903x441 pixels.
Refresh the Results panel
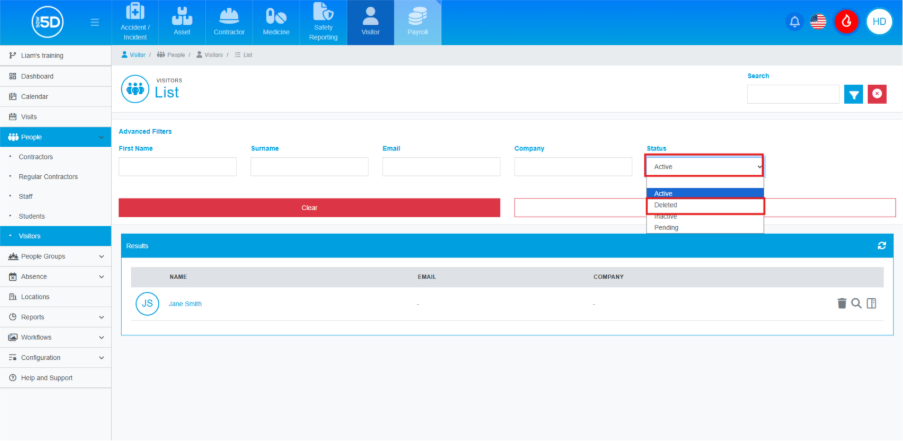(x=881, y=245)
